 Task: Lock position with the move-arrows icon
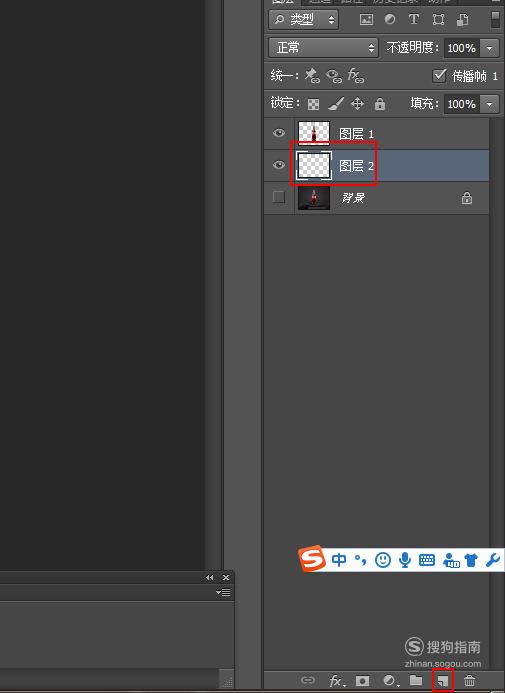click(357, 104)
